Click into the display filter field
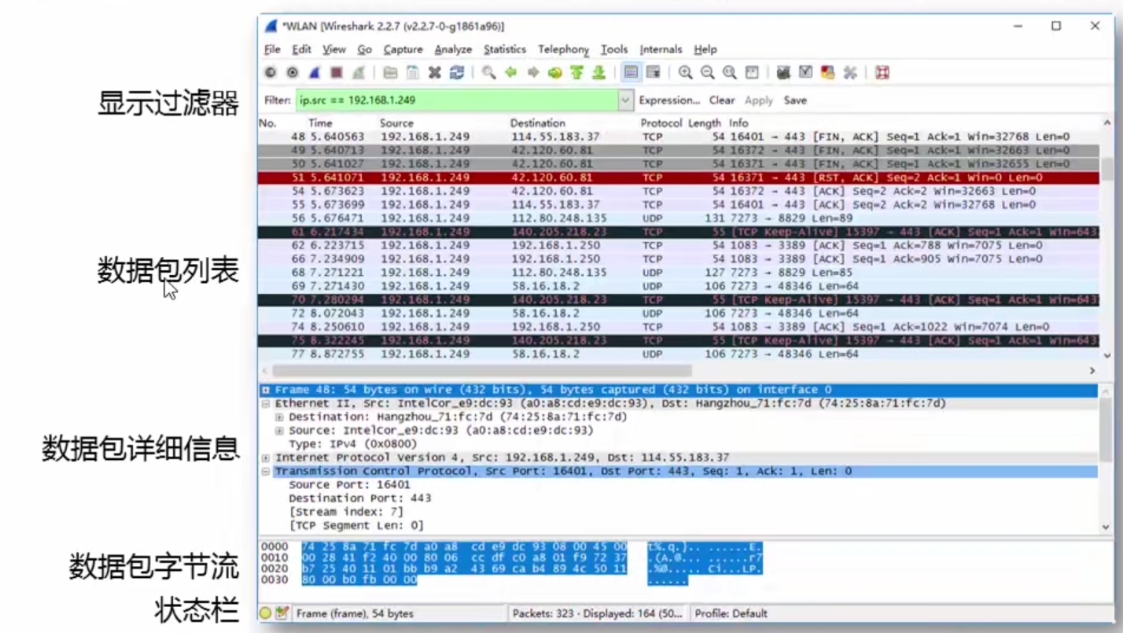1123x633 pixels. coord(457,101)
